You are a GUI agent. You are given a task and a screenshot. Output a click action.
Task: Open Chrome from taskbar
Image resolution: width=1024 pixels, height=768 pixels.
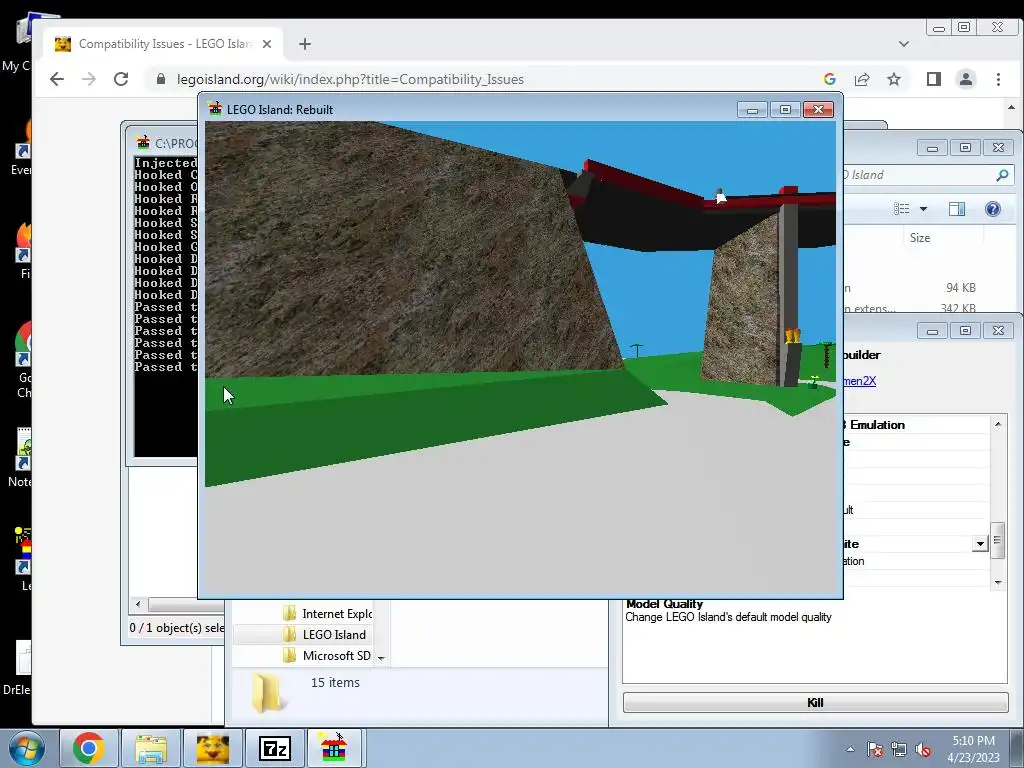point(89,748)
